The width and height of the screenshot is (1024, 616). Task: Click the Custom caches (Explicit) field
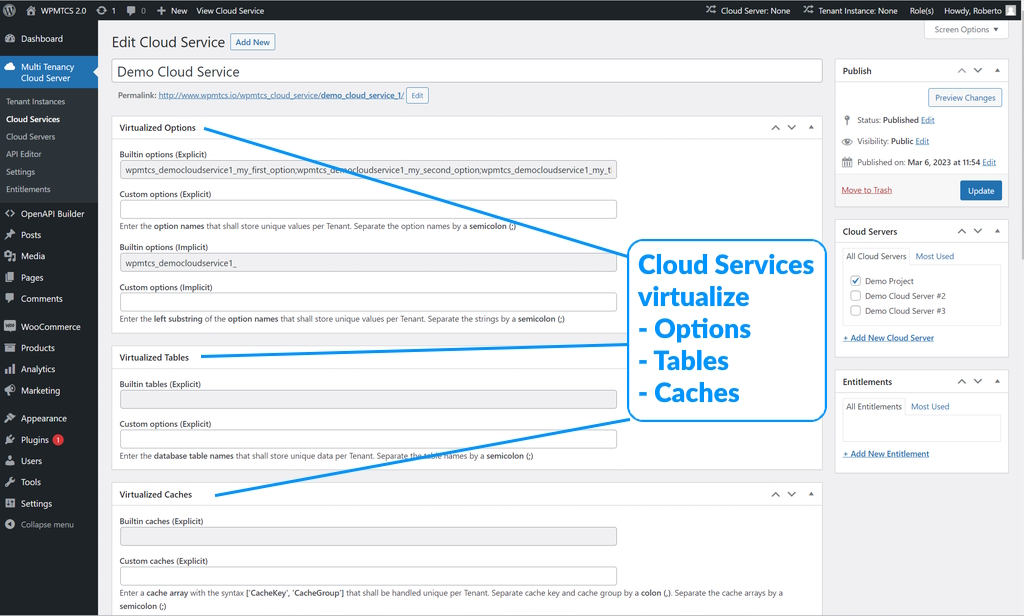(x=368, y=576)
